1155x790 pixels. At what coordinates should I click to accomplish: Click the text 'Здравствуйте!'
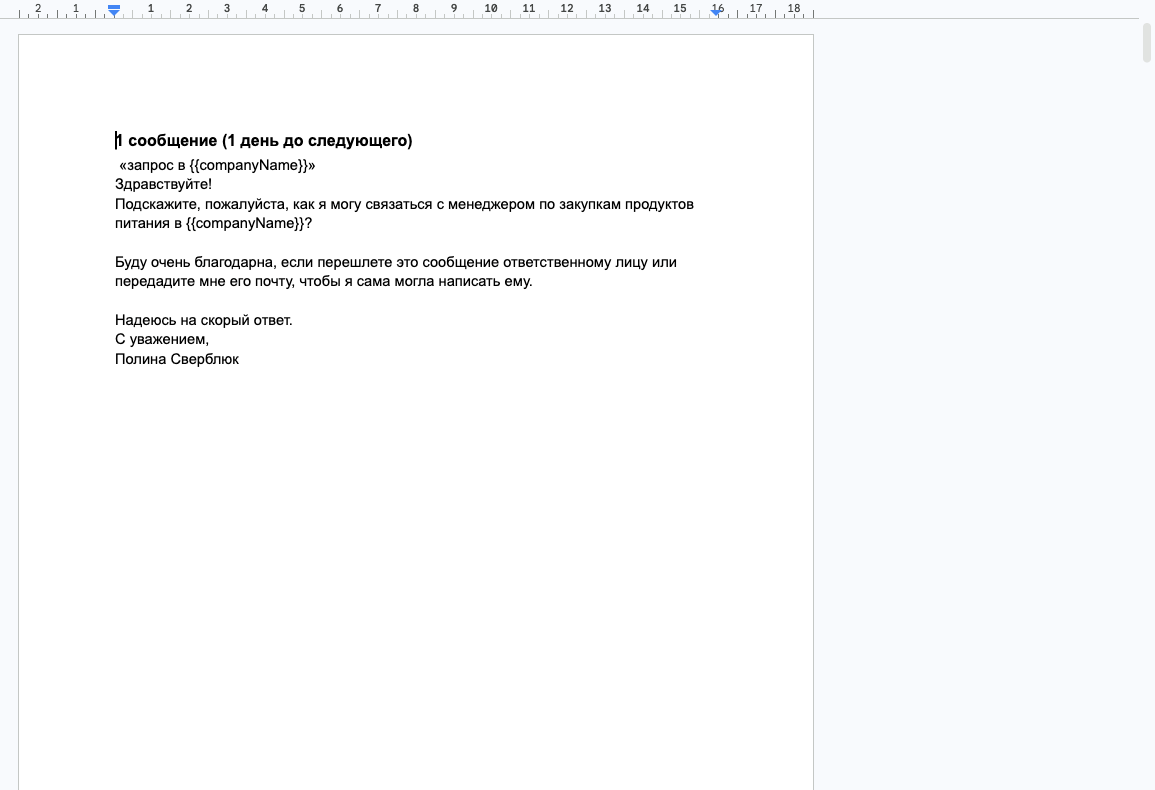pyautogui.click(x=164, y=184)
